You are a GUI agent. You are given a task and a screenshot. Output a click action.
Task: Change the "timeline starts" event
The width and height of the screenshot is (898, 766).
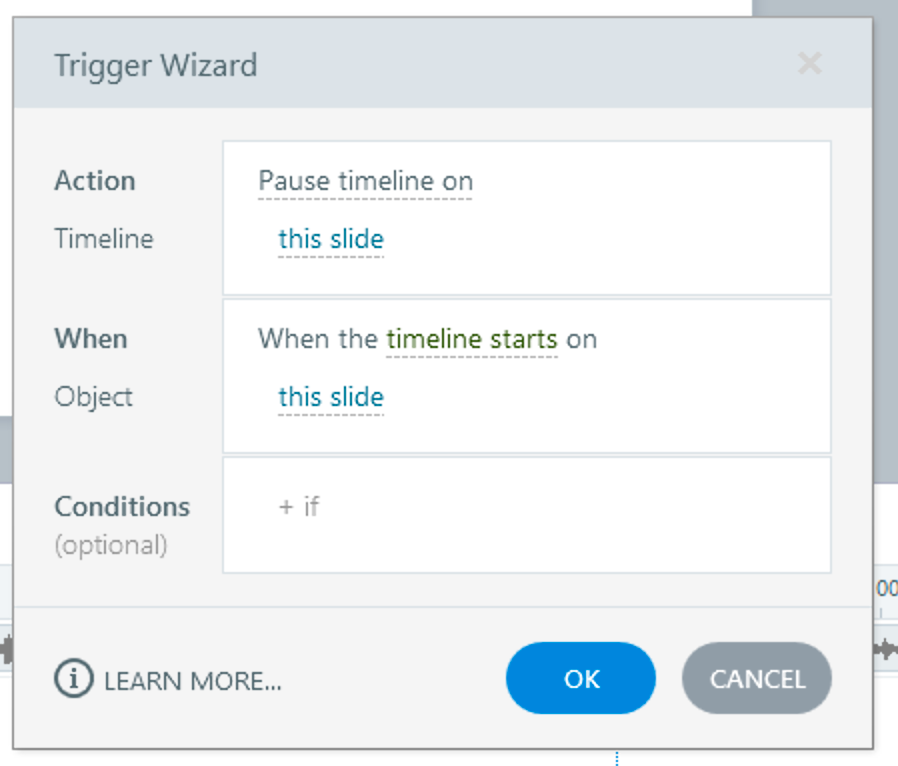[x=471, y=339]
